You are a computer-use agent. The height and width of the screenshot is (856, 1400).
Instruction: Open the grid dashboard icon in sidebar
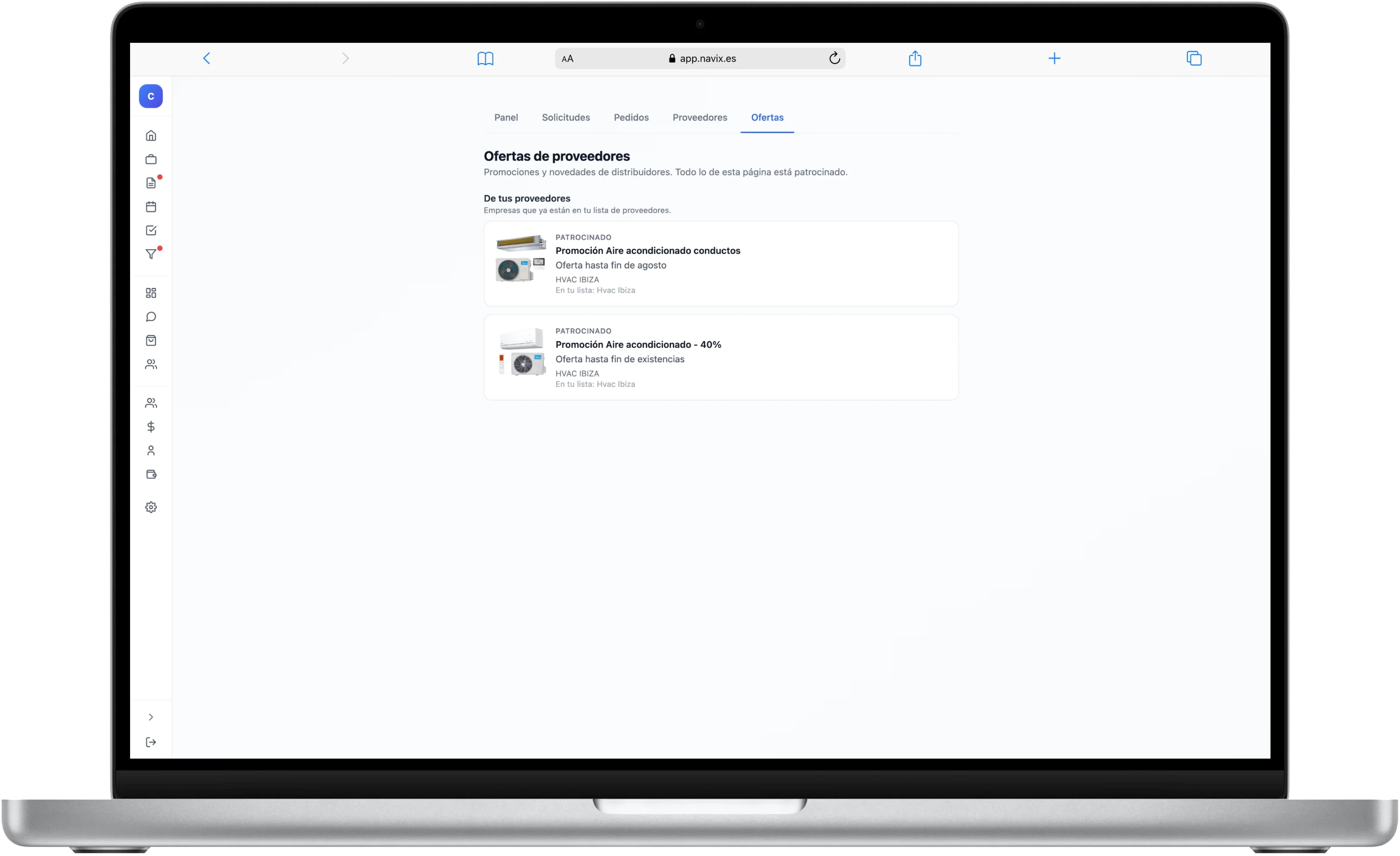click(151, 293)
